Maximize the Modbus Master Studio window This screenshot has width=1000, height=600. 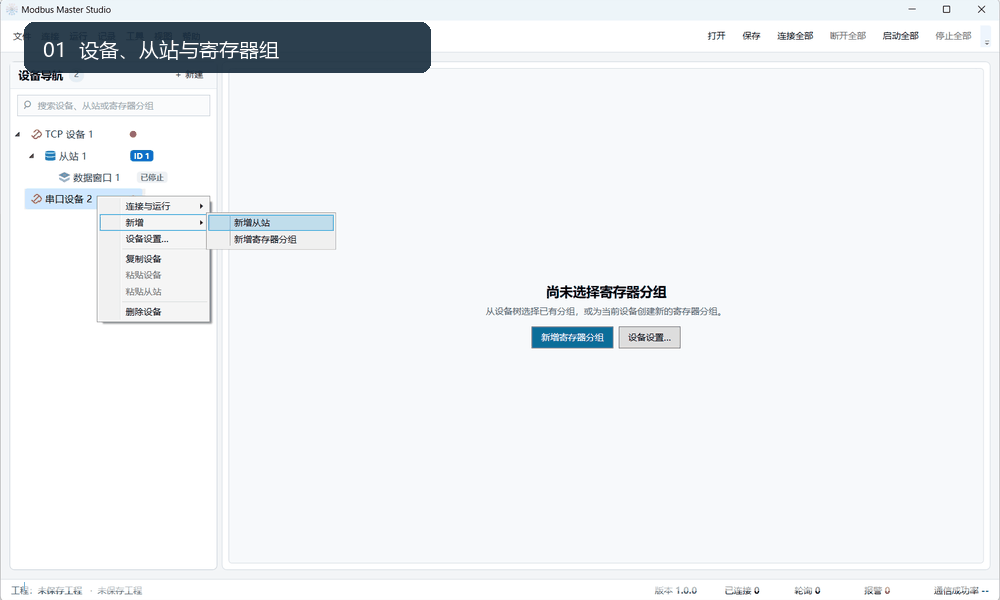pyautogui.click(x=946, y=10)
